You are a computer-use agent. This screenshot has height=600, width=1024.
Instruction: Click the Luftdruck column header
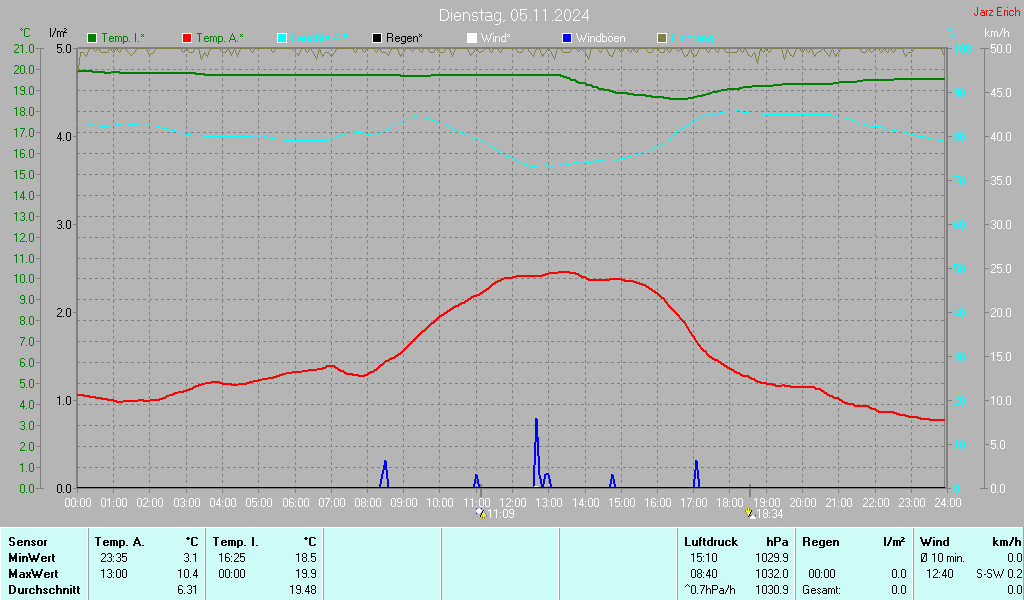click(x=711, y=542)
